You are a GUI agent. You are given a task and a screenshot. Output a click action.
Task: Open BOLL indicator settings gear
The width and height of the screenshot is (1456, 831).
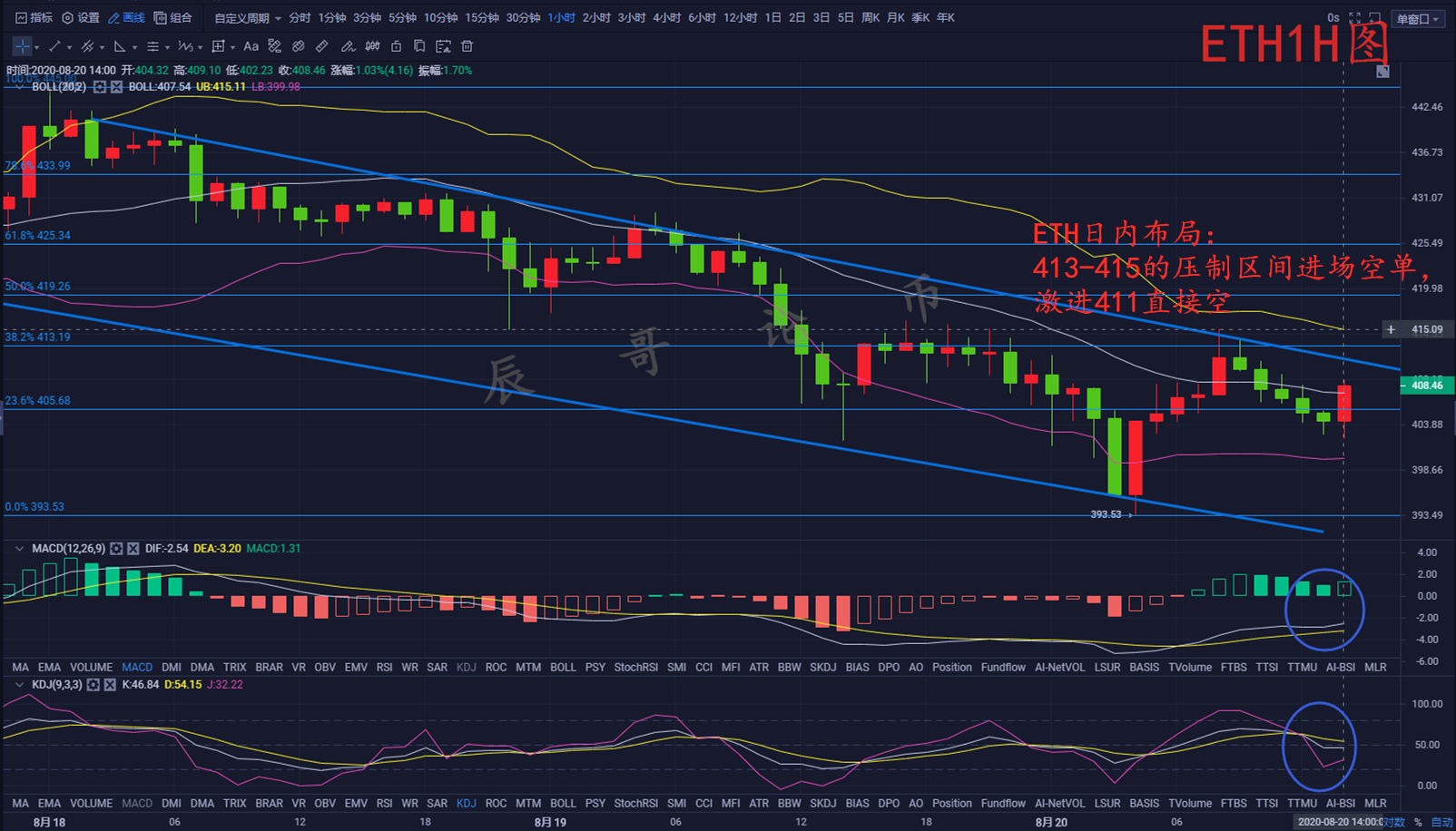point(100,87)
